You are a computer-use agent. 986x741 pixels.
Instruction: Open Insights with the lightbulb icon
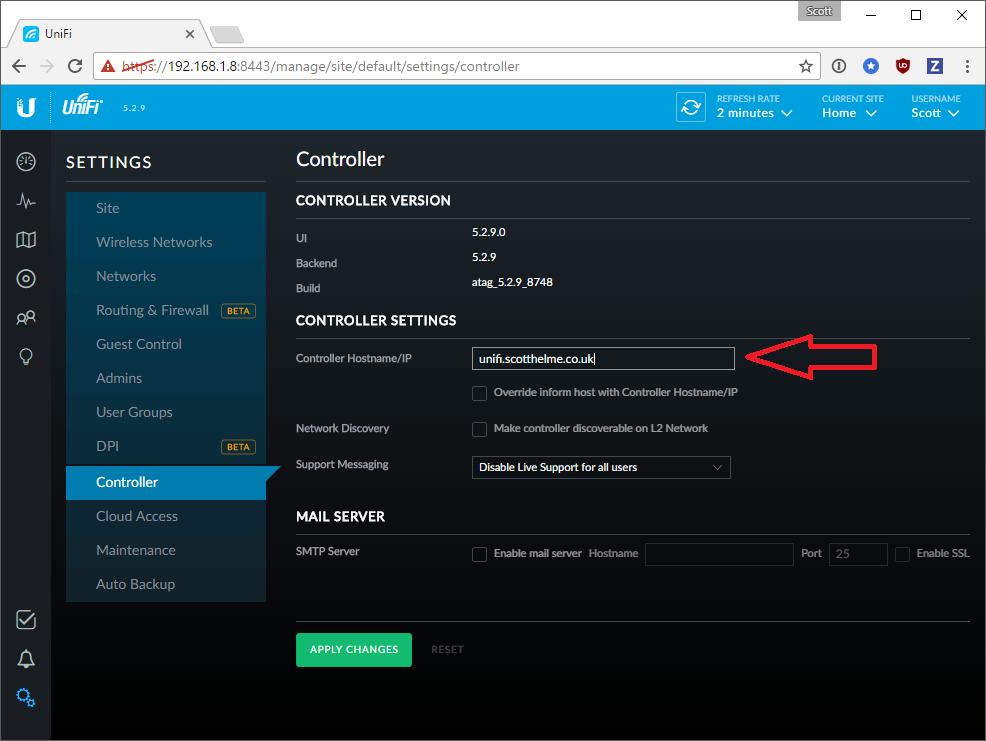pos(25,356)
